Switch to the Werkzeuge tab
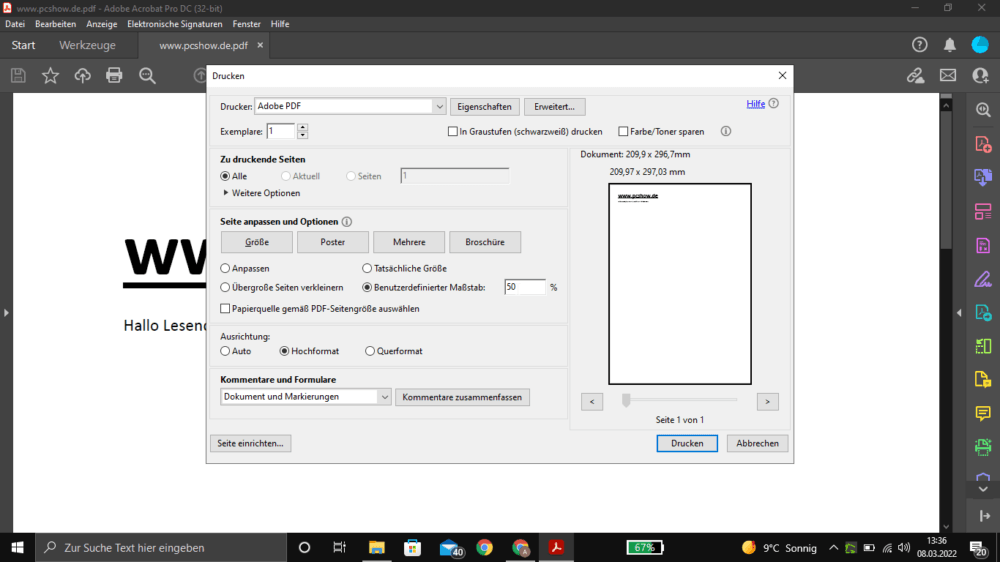This screenshot has height=562, width=1000. tap(87, 45)
